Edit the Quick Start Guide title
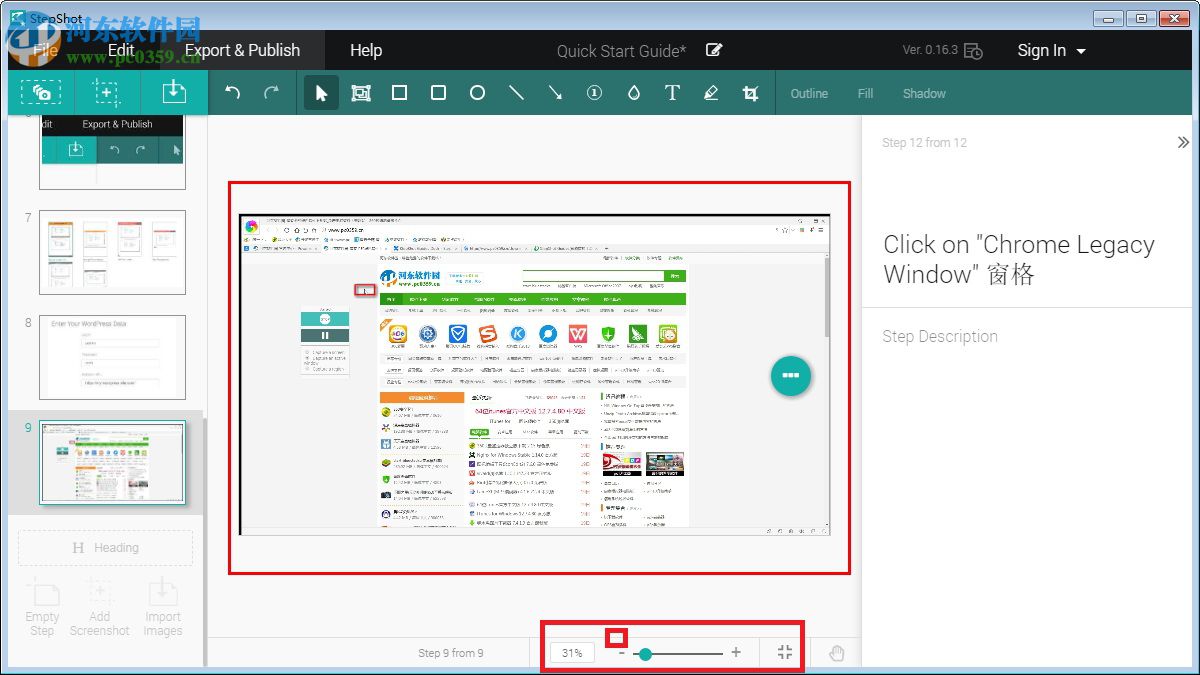The image size is (1200, 675). [x=714, y=50]
